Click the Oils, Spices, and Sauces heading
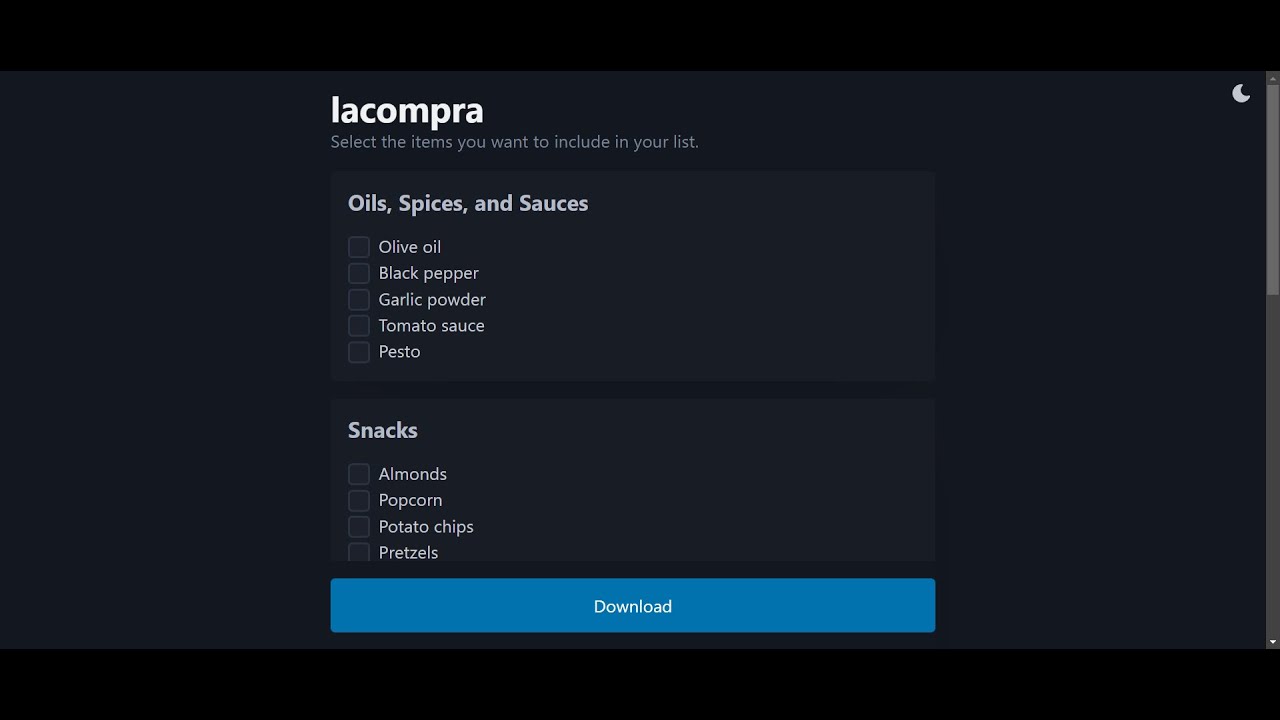 467,203
